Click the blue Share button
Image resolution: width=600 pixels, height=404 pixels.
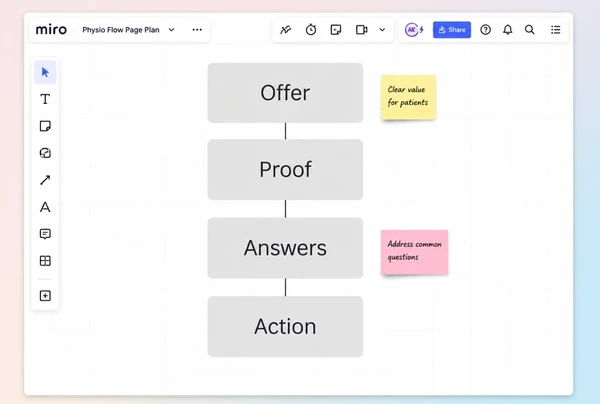click(452, 30)
